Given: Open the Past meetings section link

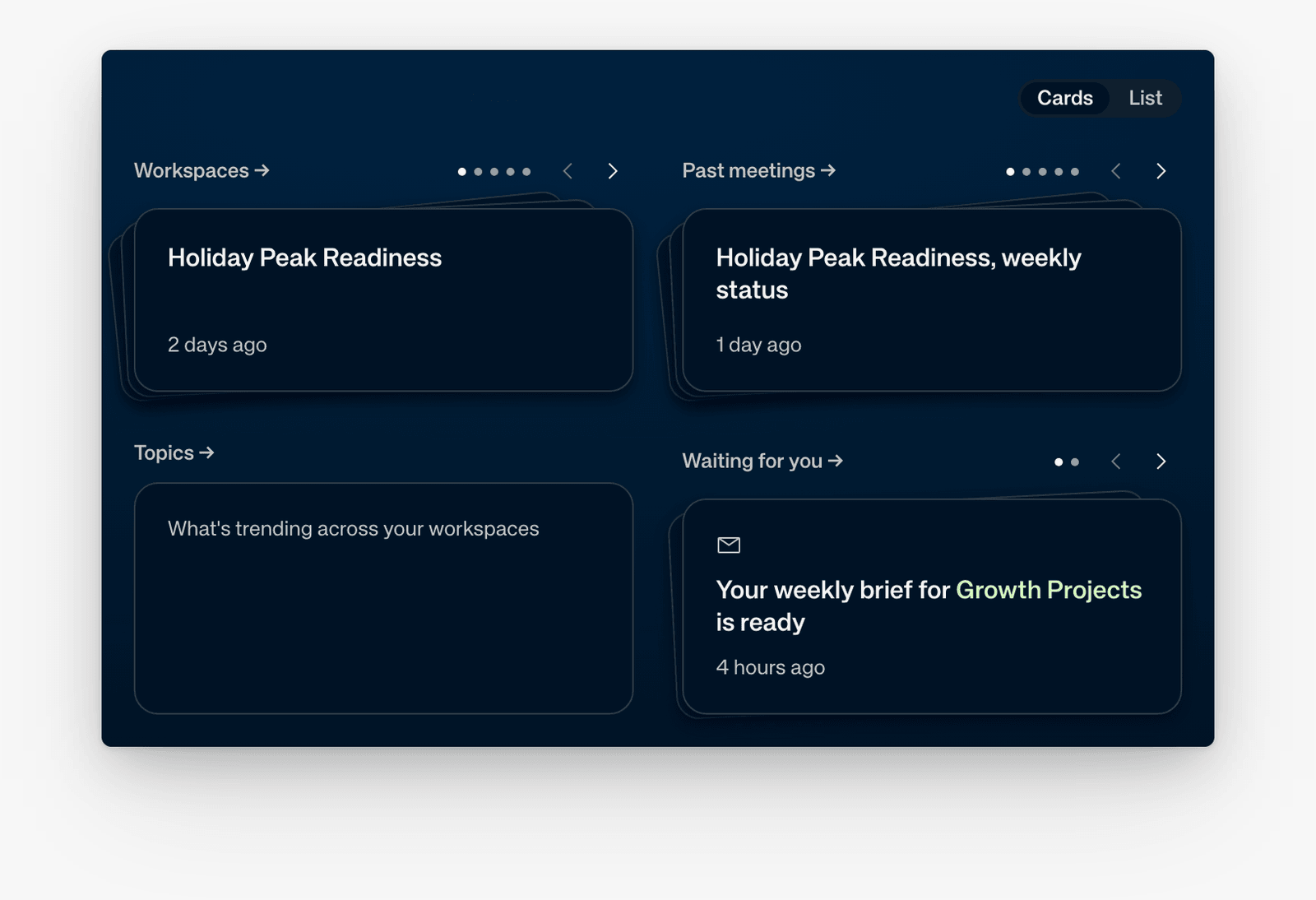Looking at the screenshot, I should (758, 170).
